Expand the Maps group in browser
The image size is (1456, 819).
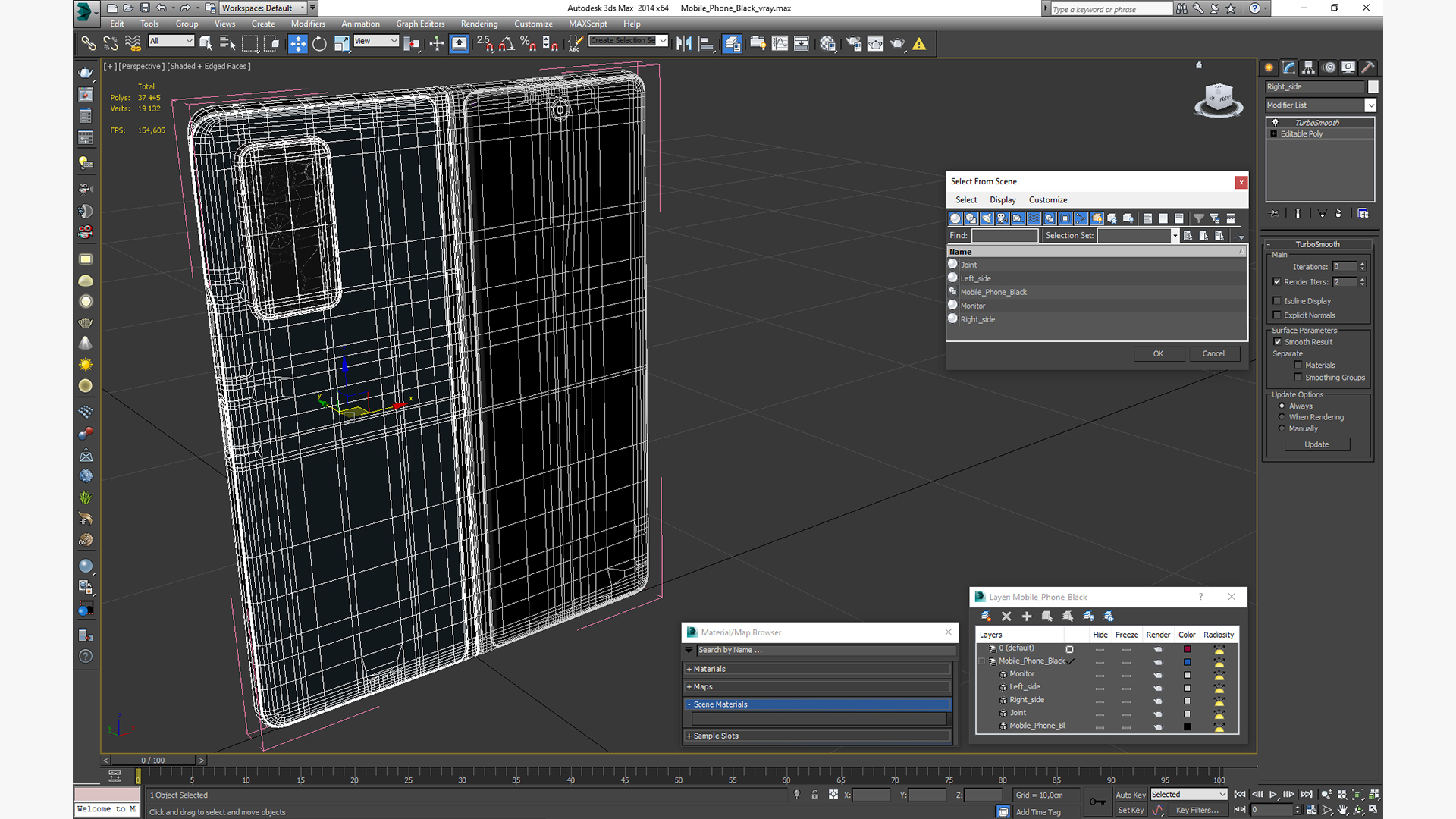coord(817,687)
